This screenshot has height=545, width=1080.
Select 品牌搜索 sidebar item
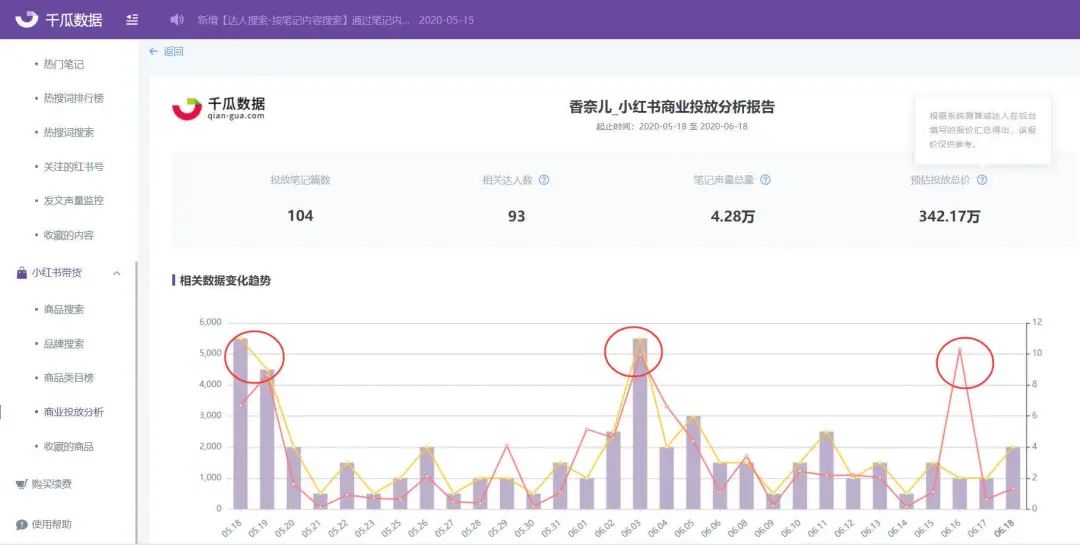(x=63, y=344)
